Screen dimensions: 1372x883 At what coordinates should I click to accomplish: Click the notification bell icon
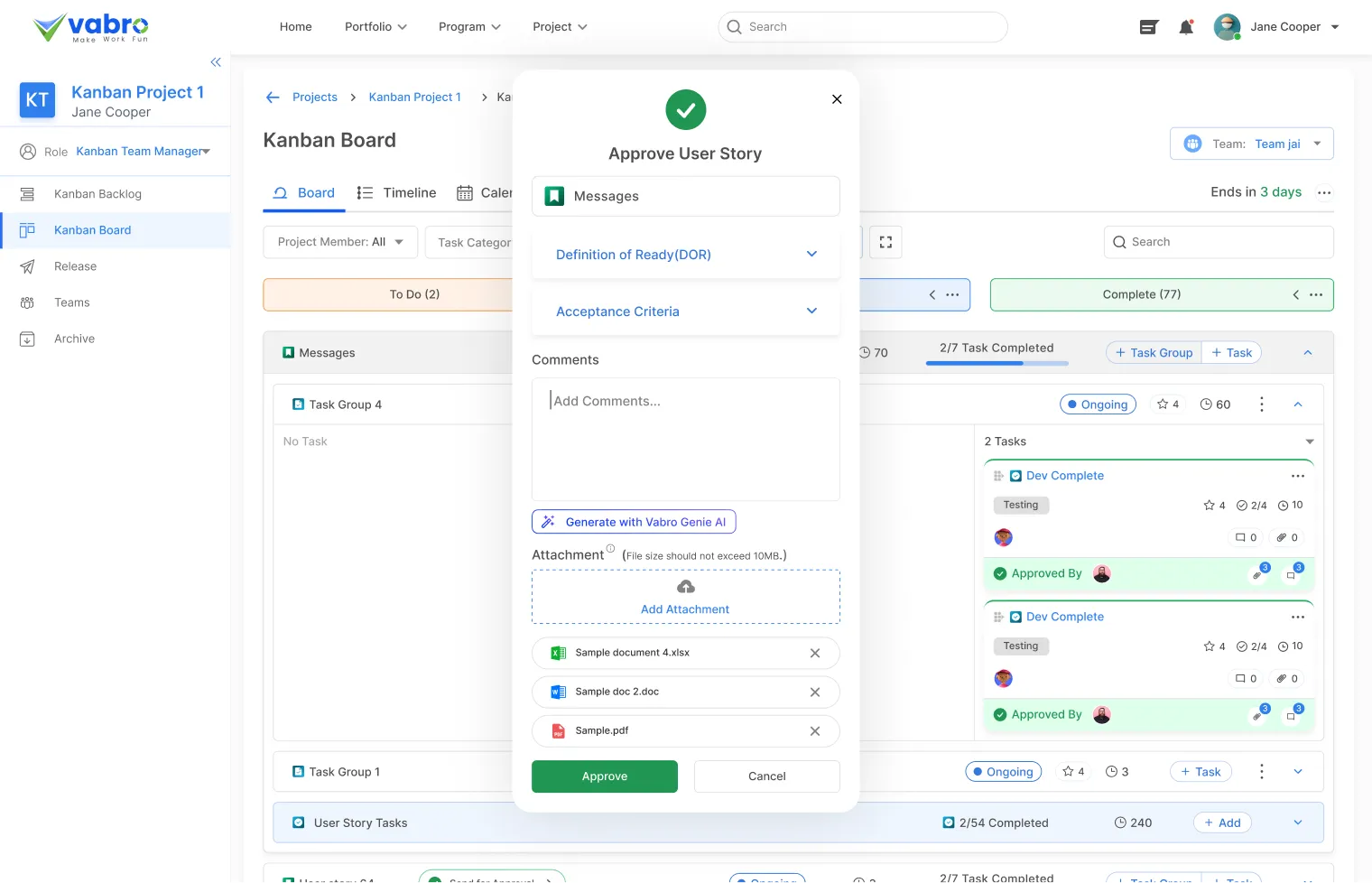click(1186, 27)
